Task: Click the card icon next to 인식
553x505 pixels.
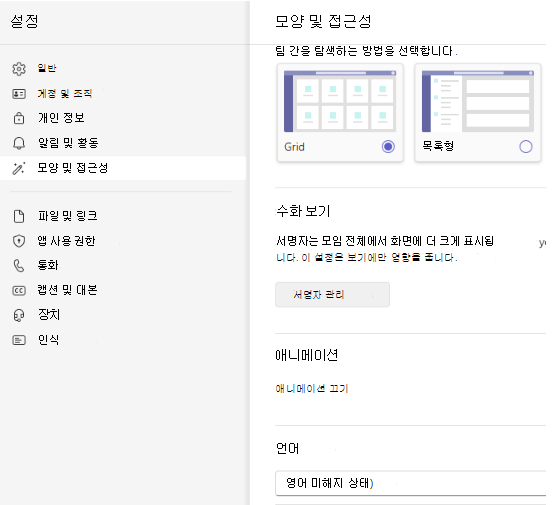Action: [x=19, y=340]
